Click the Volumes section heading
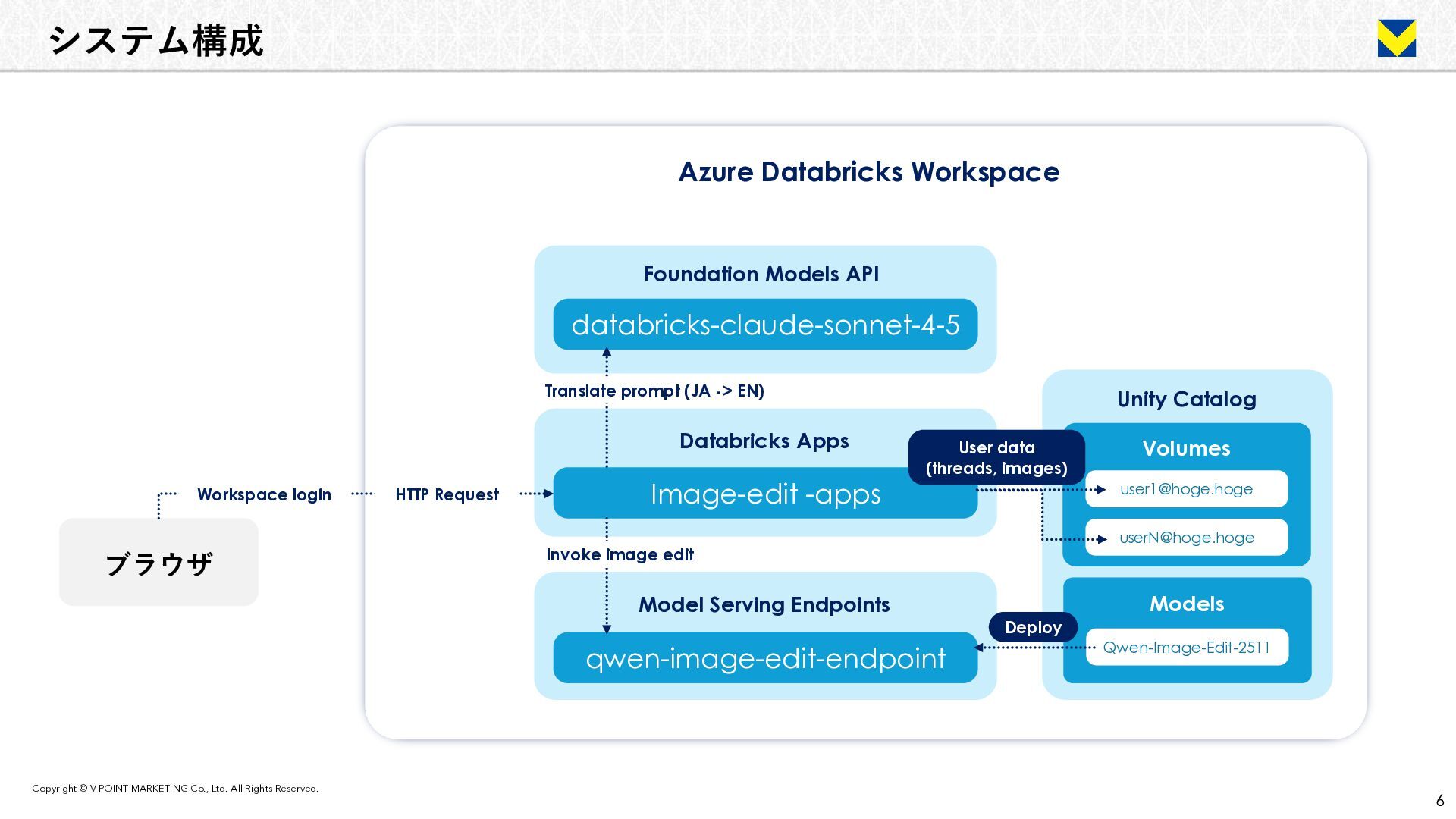 pos(1186,448)
